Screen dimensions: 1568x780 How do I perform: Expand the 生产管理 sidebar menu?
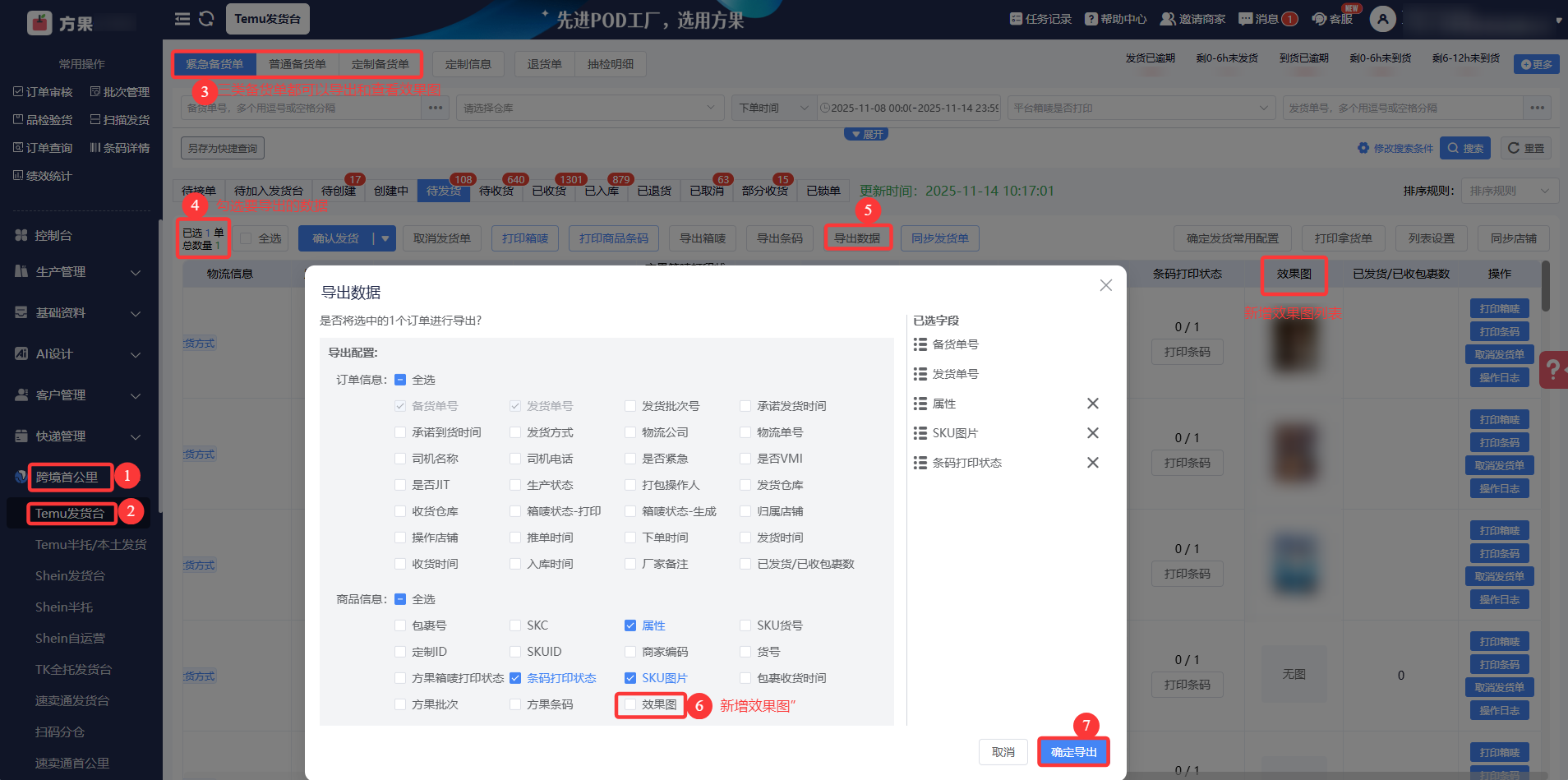click(136, 272)
